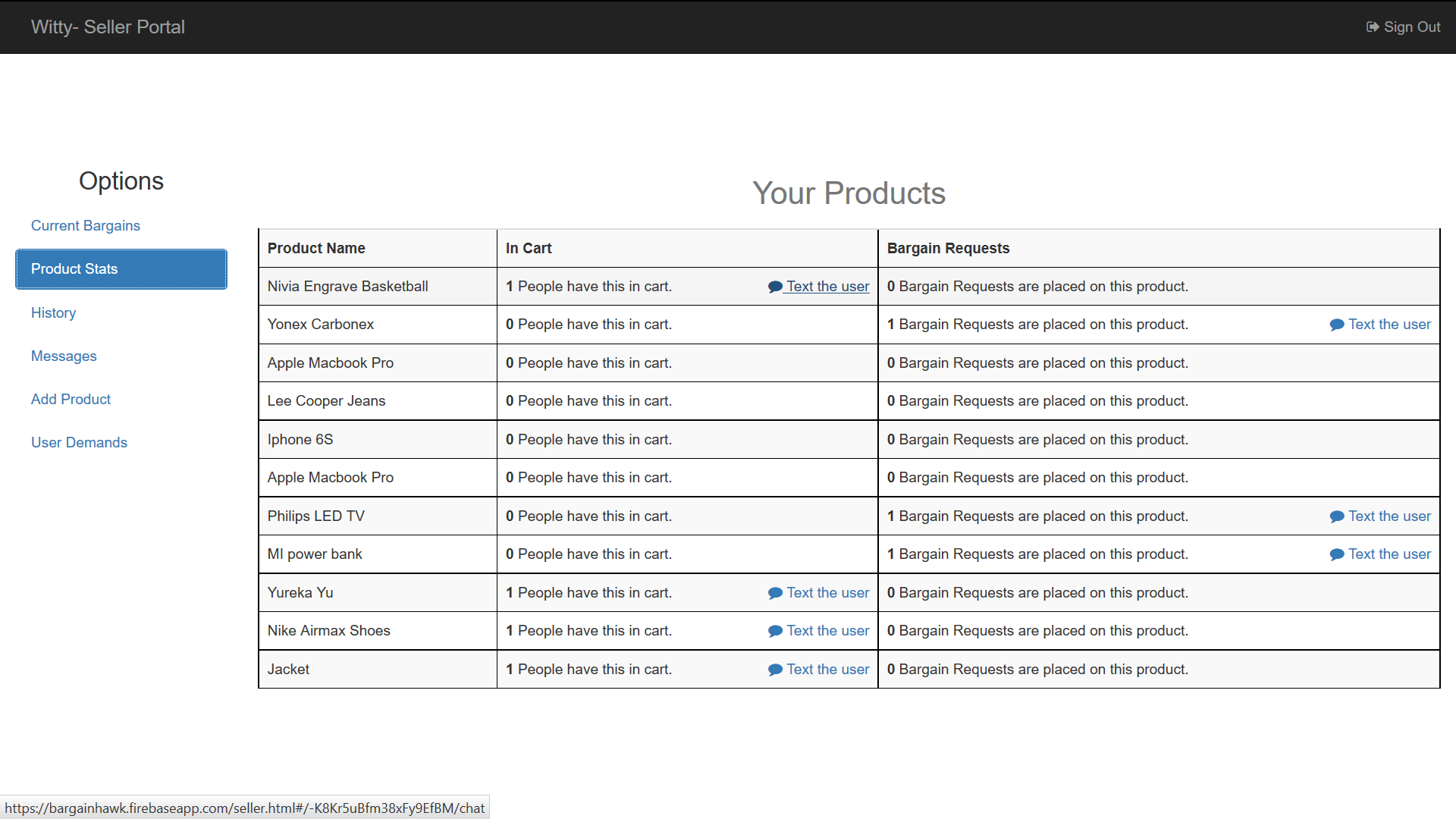Click chat bubble icon in Yonex Carbonex row
Viewport: 1456px width, 819px height.
click(1337, 325)
